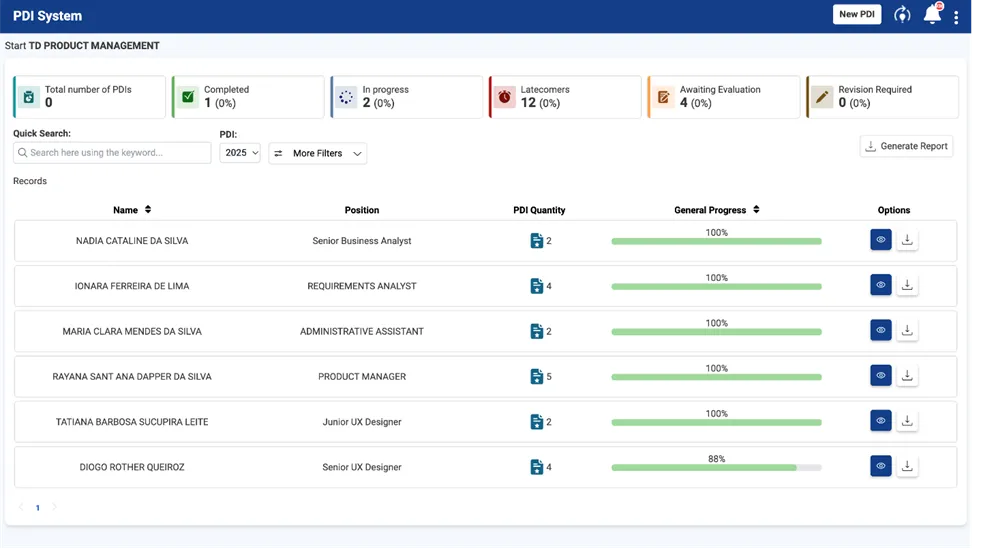Click Diogo's 88% progress bar
Viewport: 989px width, 548px height.
(x=717, y=468)
